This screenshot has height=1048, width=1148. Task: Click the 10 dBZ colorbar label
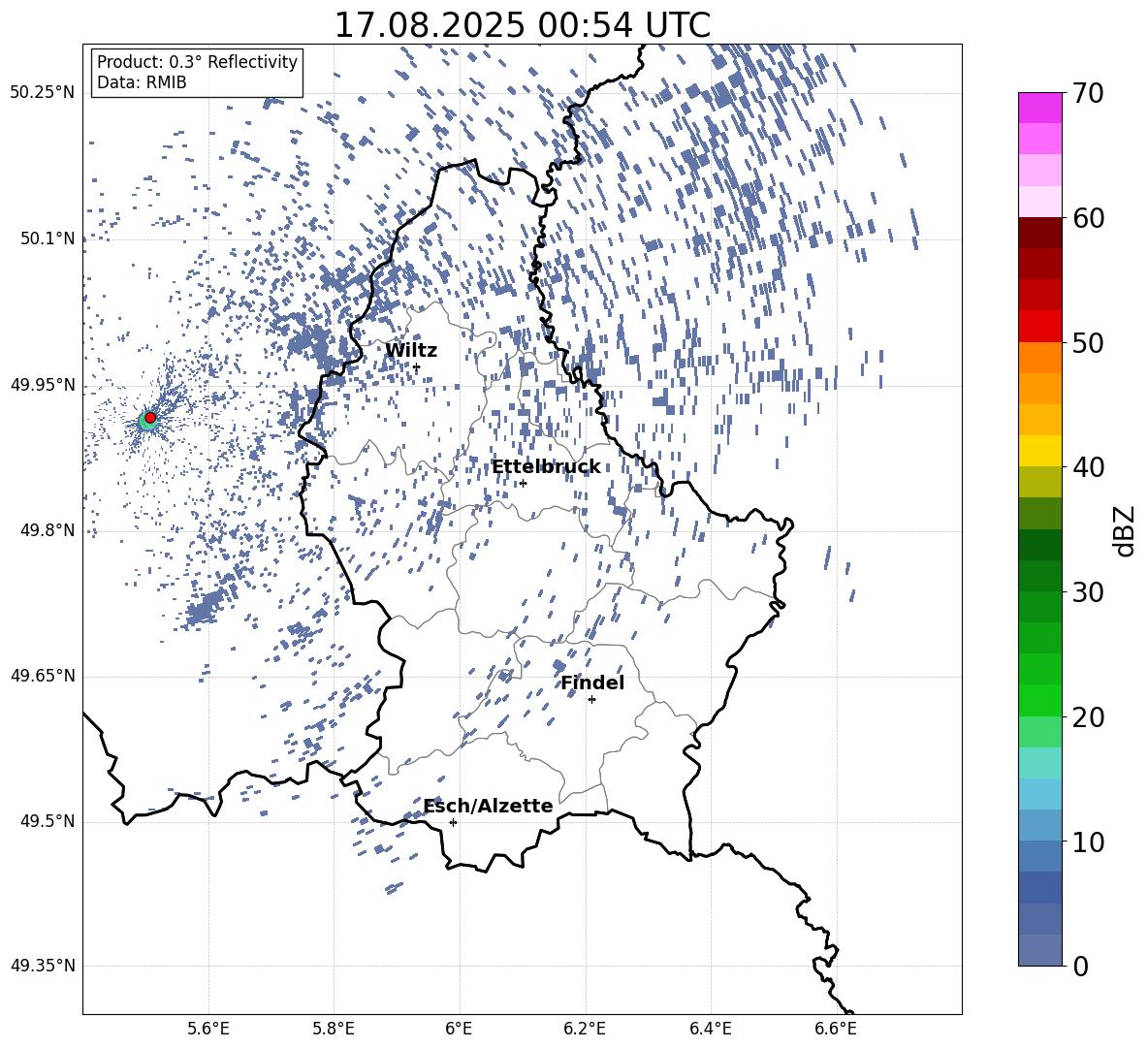click(x=1088, y=842)
